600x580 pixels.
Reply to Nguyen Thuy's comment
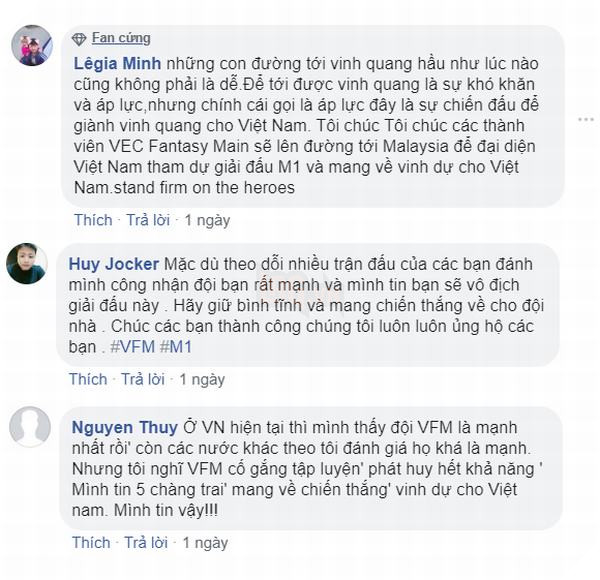[x=145, y=542]
